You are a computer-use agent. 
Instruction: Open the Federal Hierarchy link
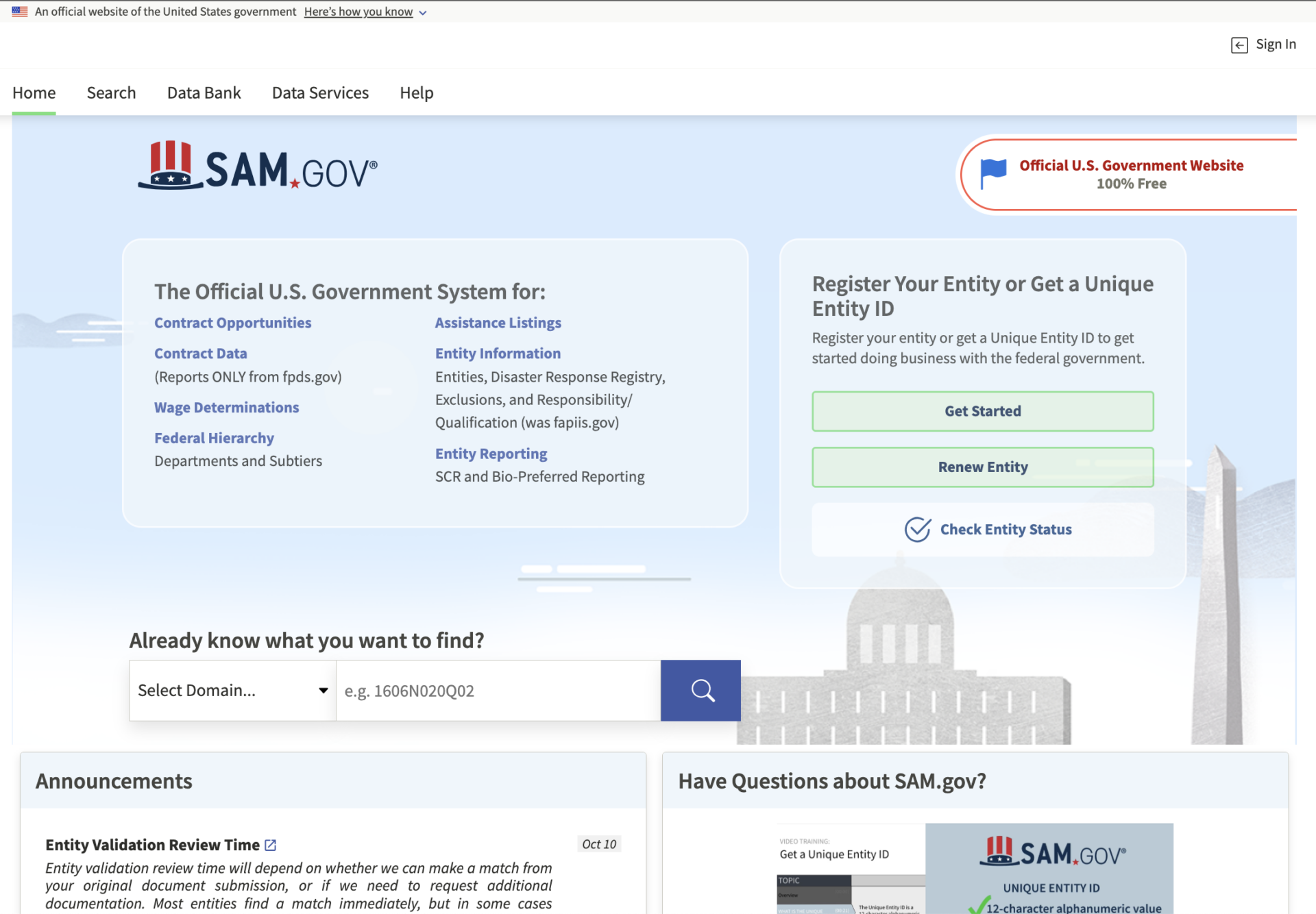(214, 439)
